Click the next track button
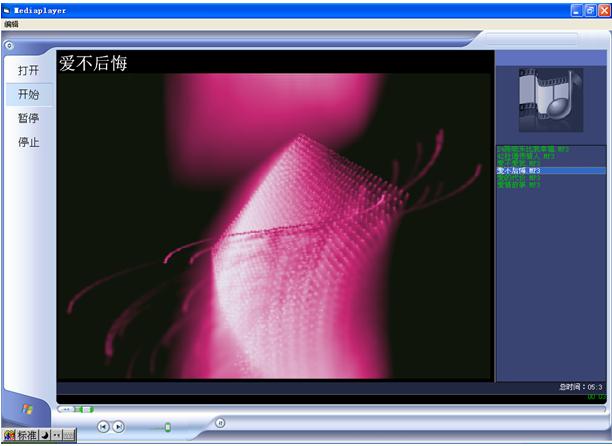The image size is (612, 446). [x=118, y=426]
